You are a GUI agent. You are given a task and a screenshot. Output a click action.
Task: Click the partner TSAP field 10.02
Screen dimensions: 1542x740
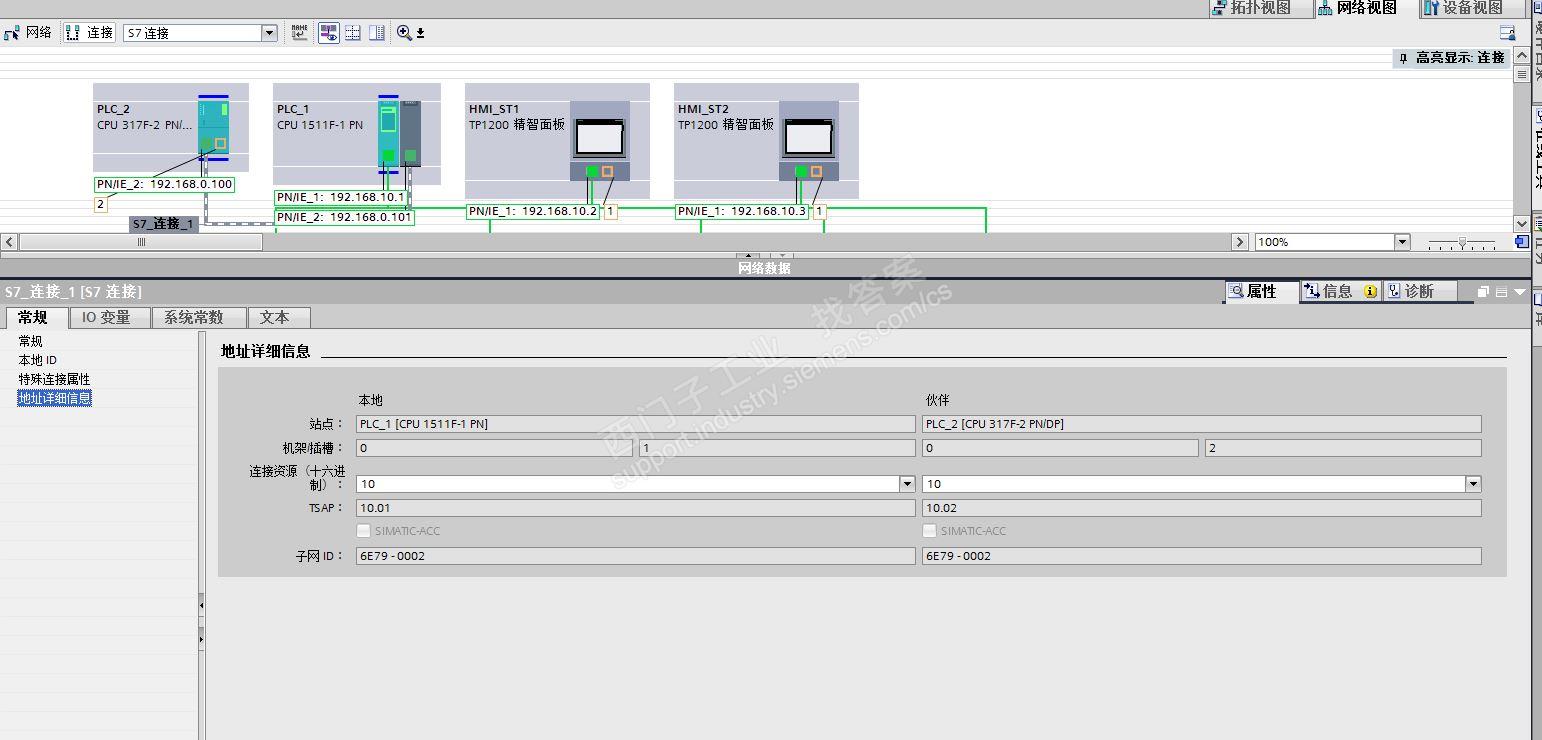coord(1201,508)
